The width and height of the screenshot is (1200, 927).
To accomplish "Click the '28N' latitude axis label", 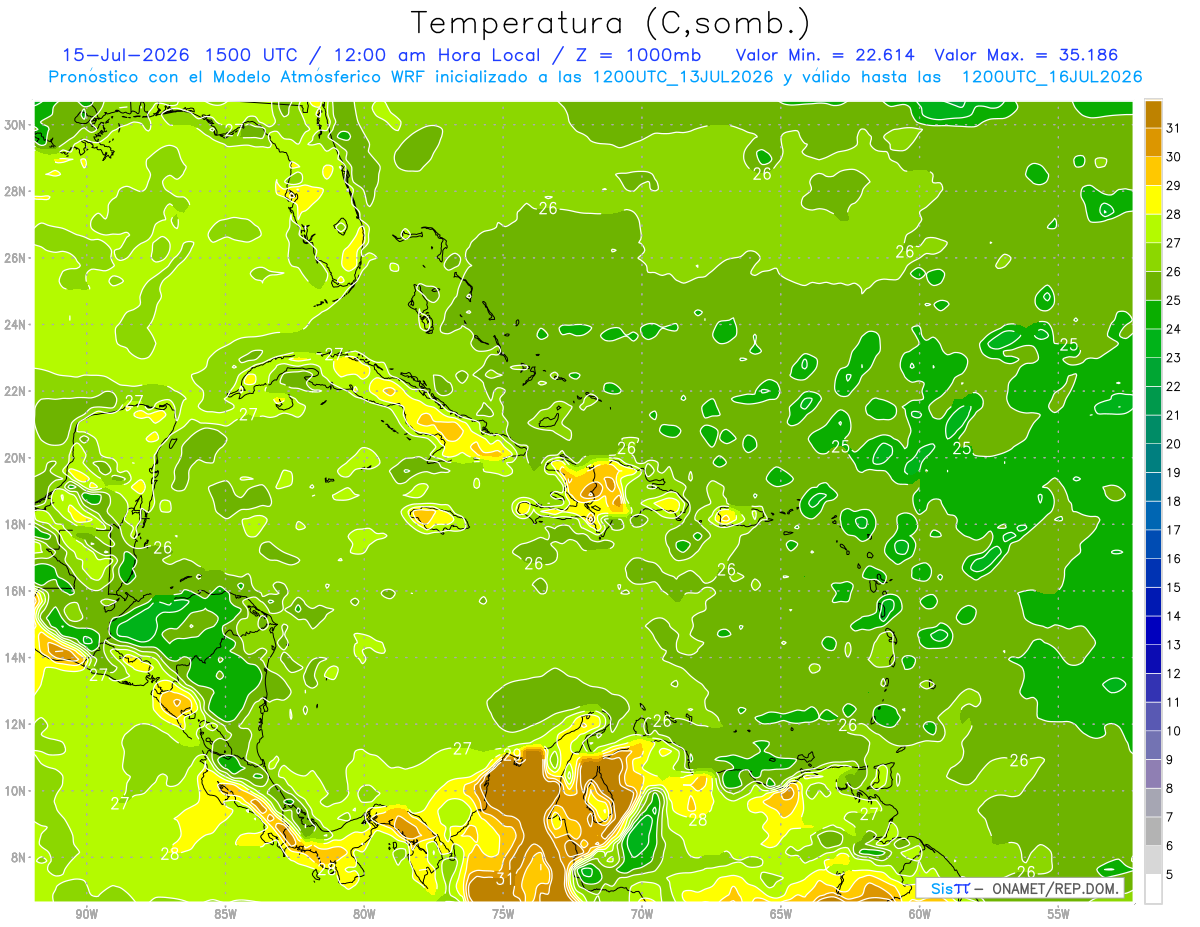I will point(15,191).
